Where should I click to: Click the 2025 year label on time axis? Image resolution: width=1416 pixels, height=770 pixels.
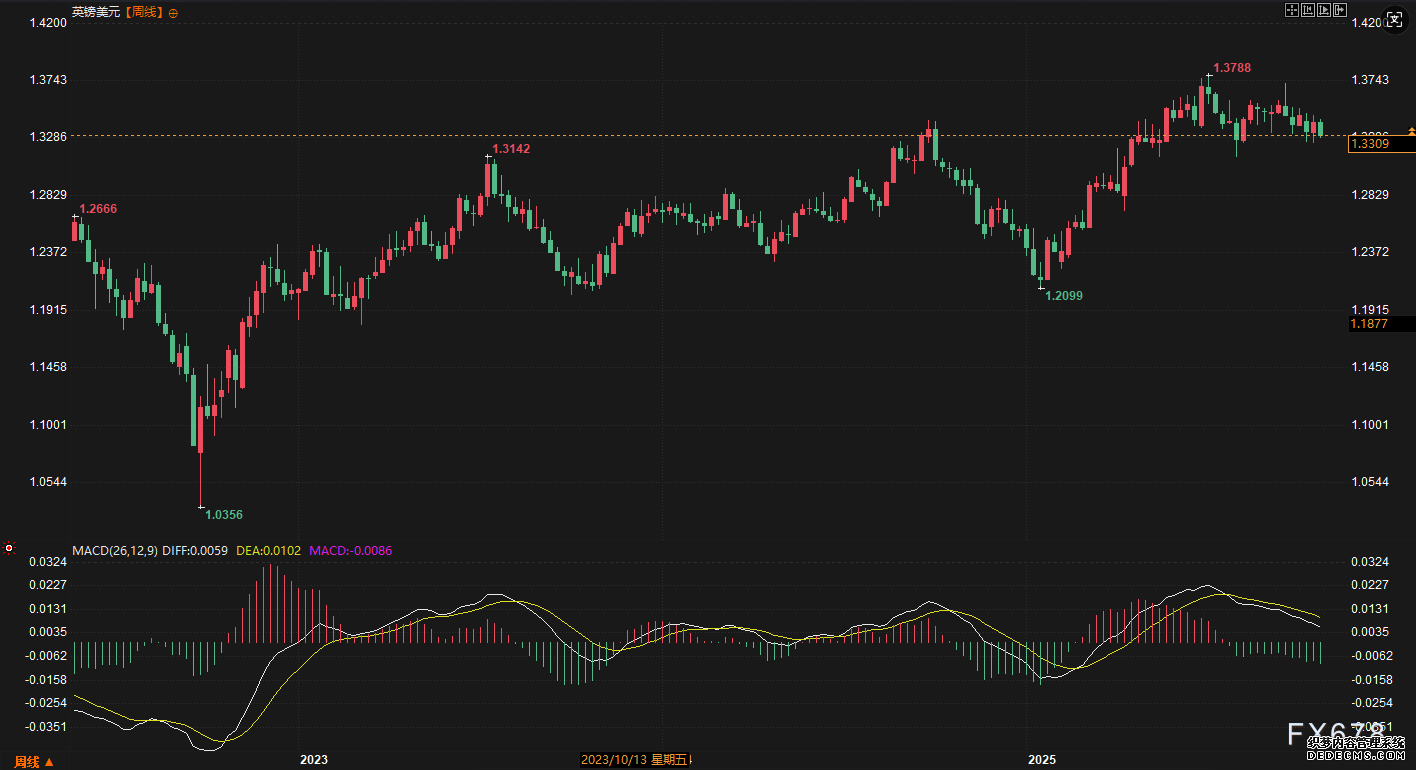pyautogui.click(x=1043, y=760)
